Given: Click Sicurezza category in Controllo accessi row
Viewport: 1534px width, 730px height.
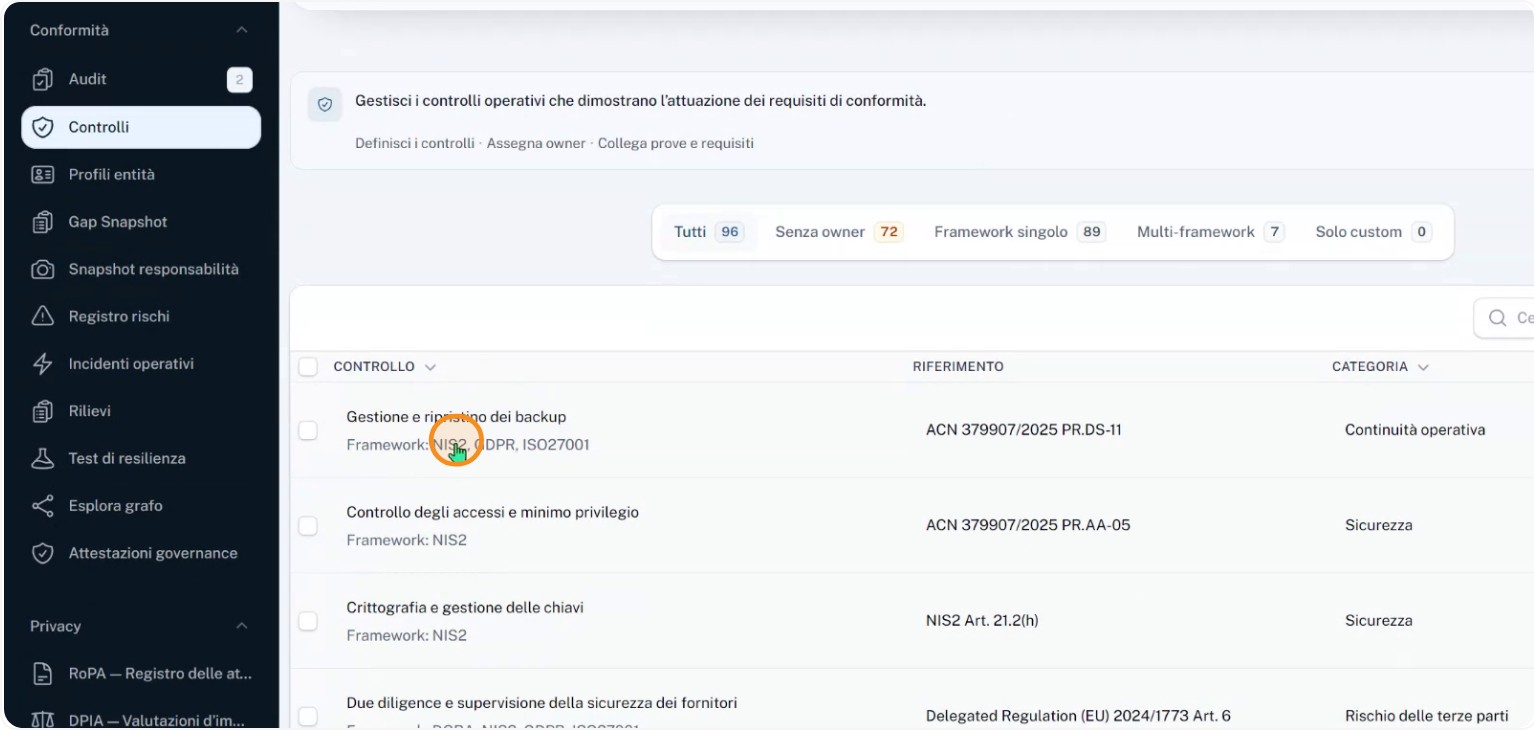Looking at the screenshot, I should tap(1379, 525).
